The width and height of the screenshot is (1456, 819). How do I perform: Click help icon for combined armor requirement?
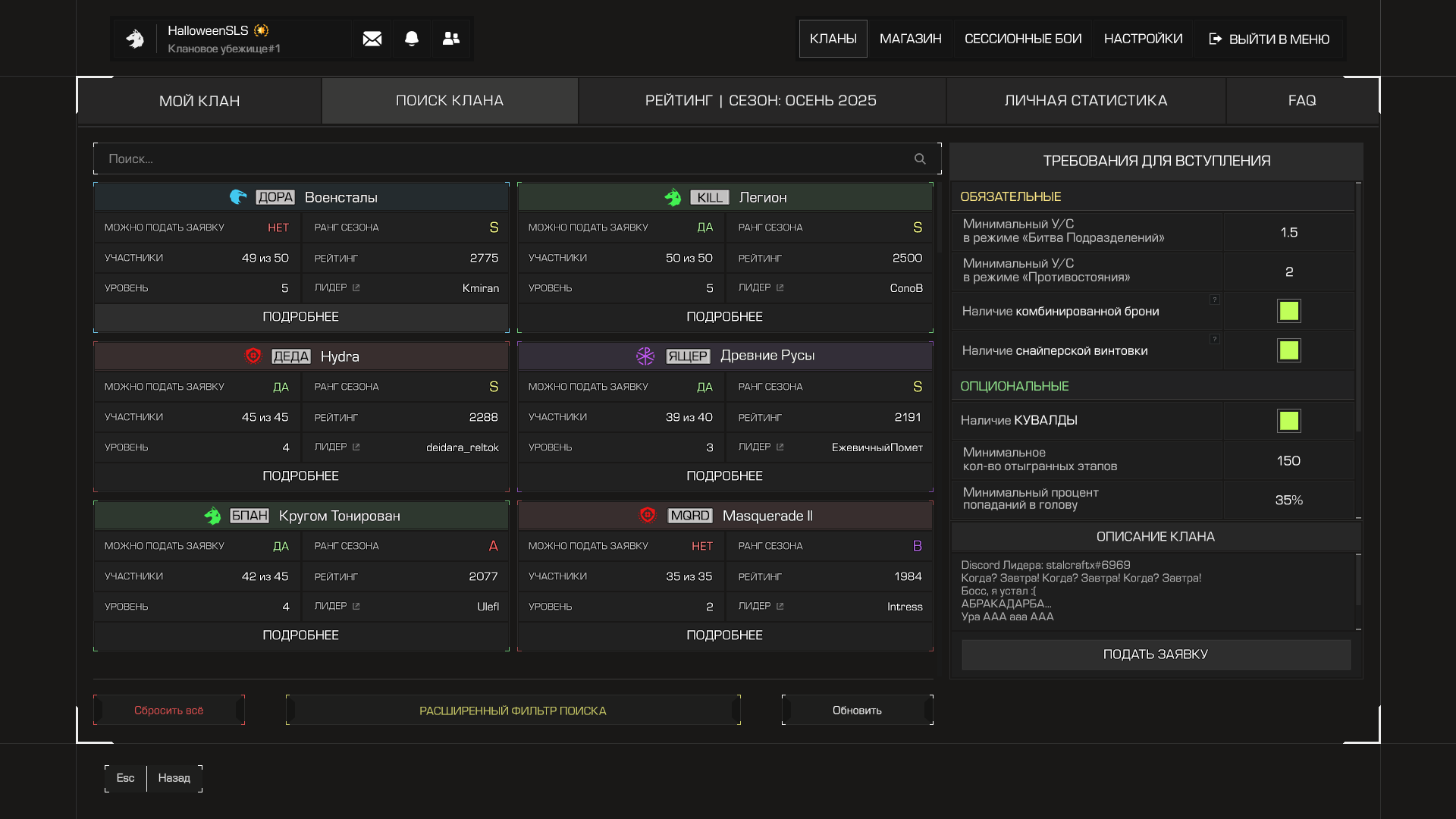pos(1214,300)
